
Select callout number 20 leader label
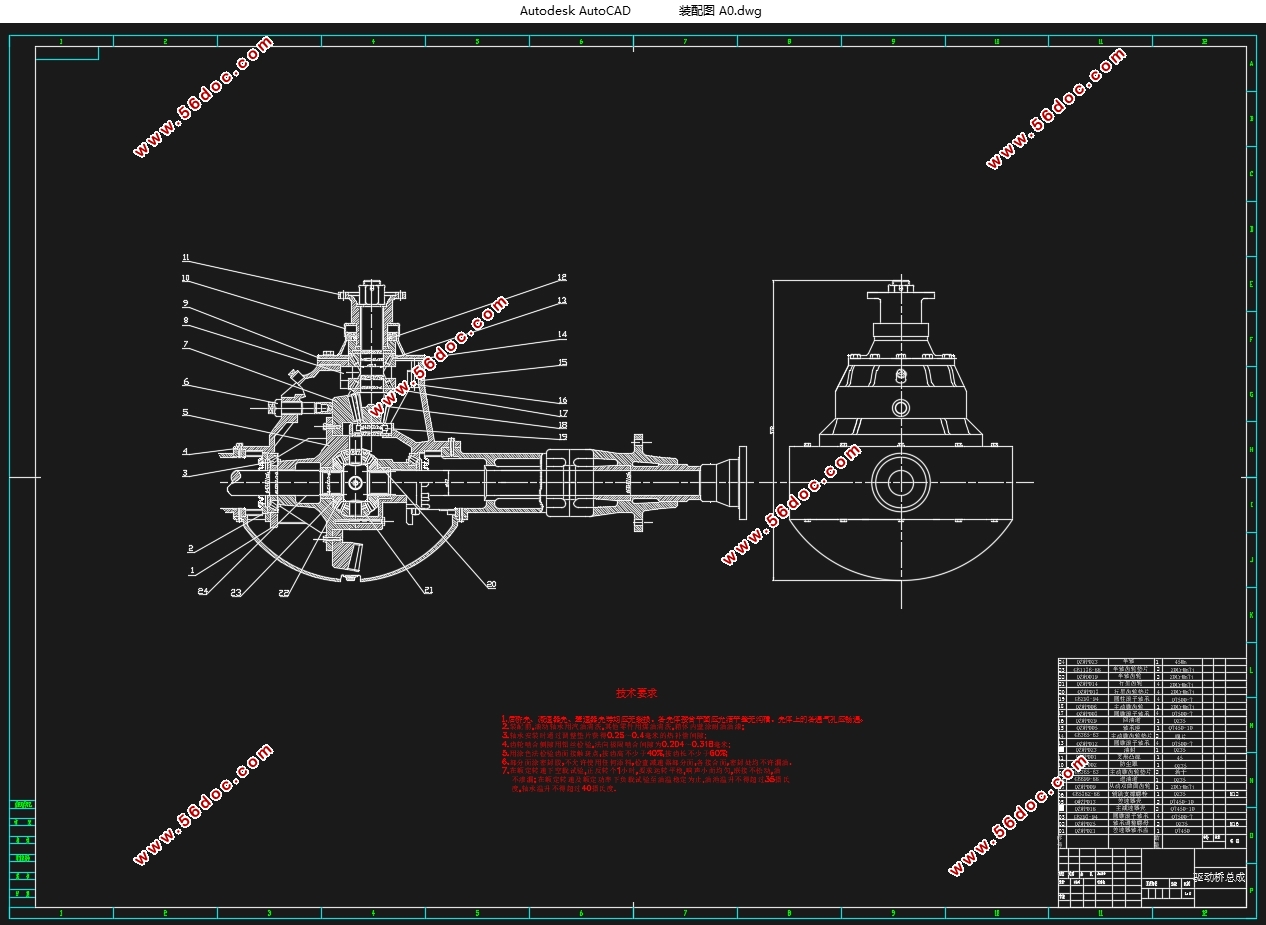[491, 584]
